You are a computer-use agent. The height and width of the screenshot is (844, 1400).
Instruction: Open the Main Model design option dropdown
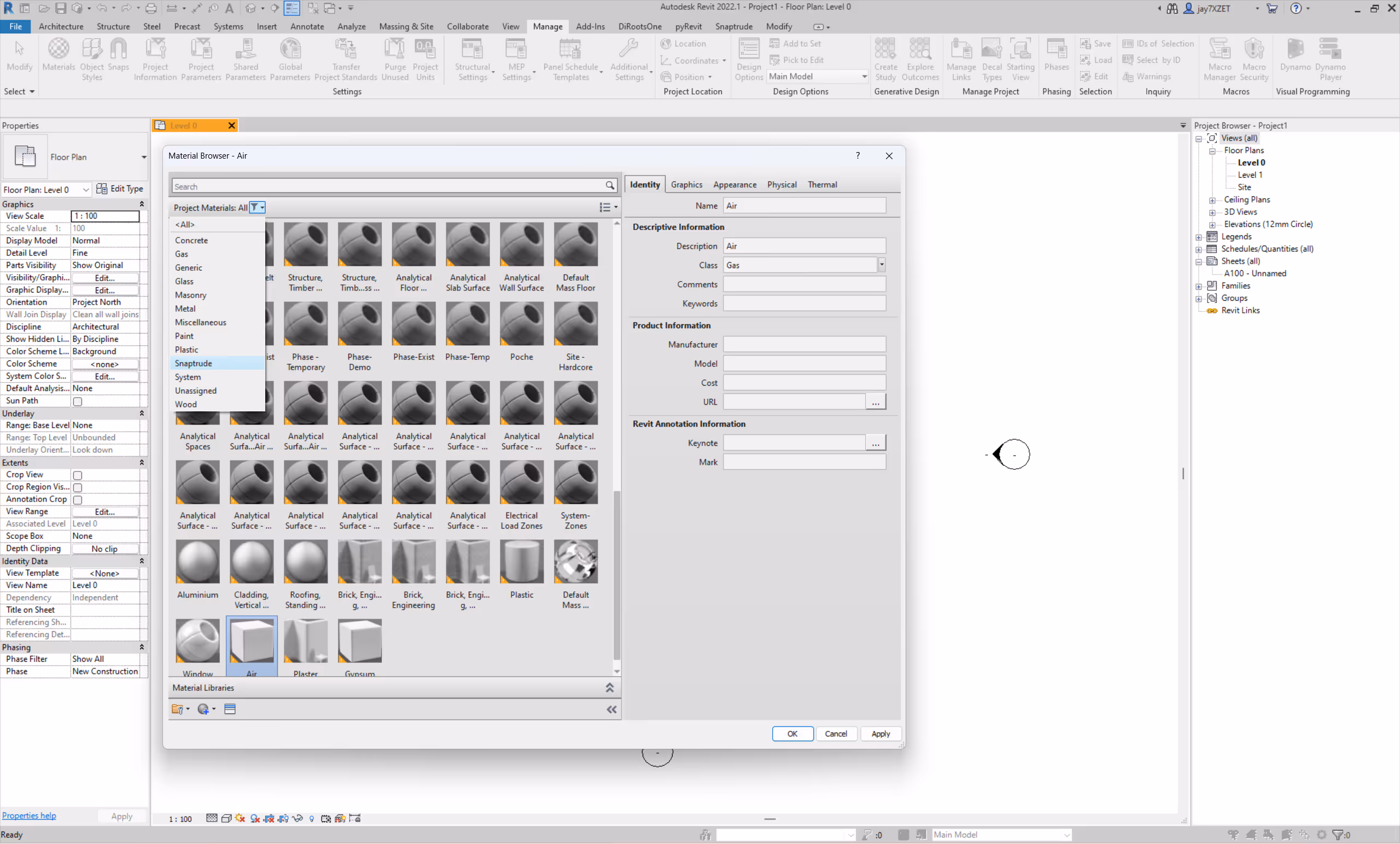point(818,76)
